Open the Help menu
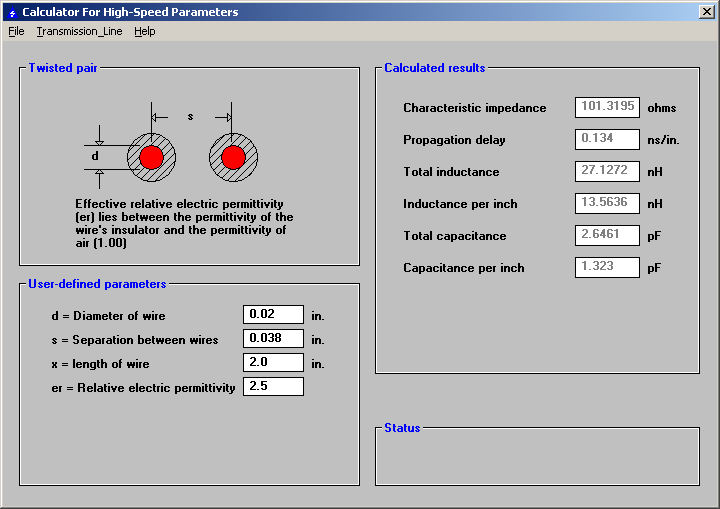This screenshot has width=720, height=509. point(145,31)
